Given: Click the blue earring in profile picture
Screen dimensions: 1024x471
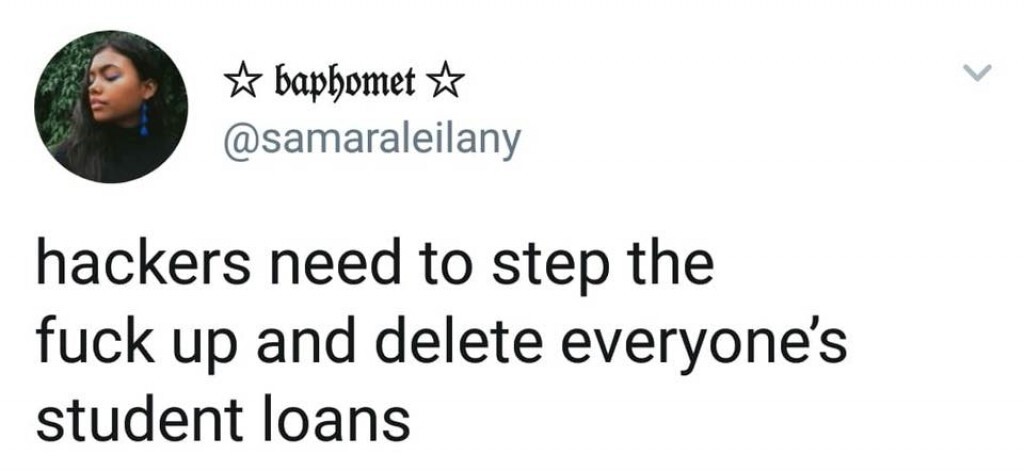Looking at the screenshot, I should pyautogui.click(x=144, y=121).
